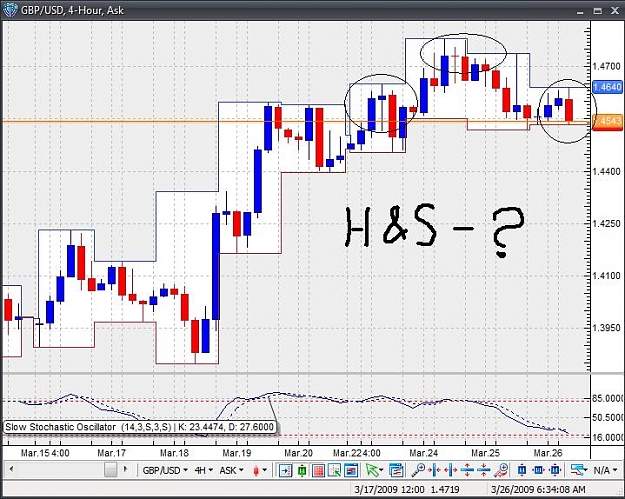Toggle the data cursor crosshair button
Image resolution: width=625 pixels, height=499 pixels.
coord(334,470)
